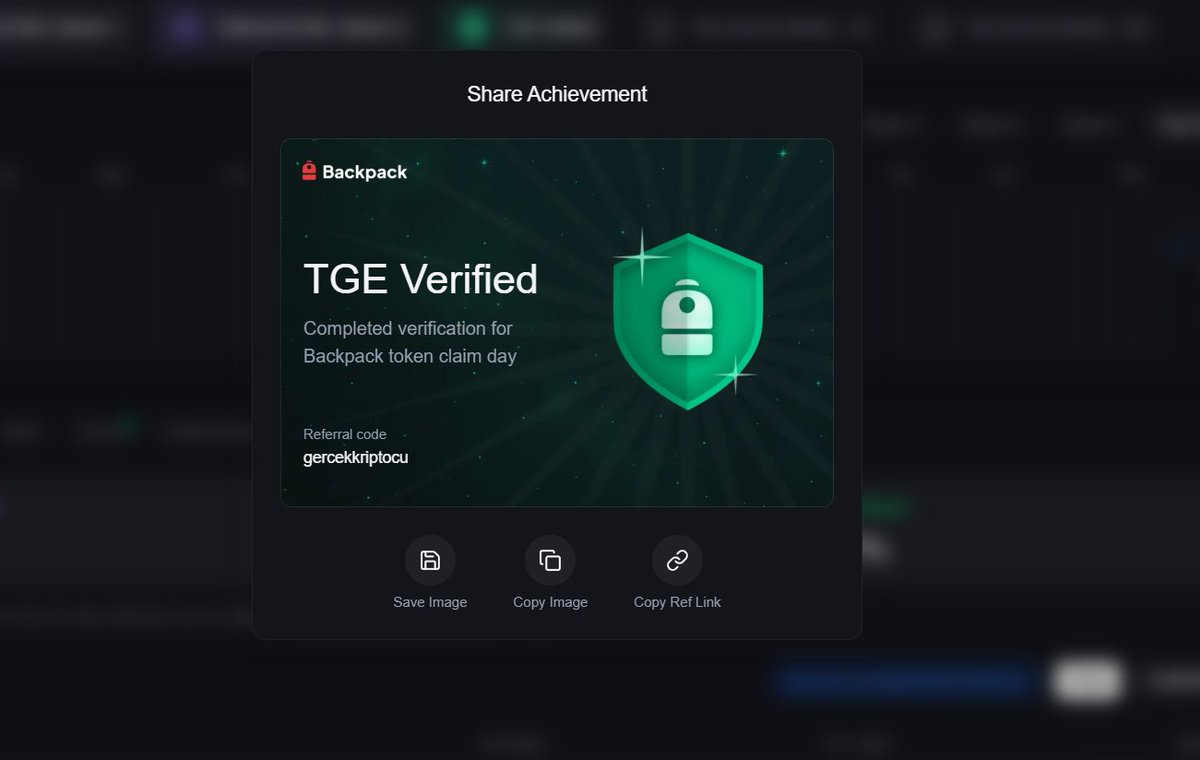1200x760 pixels.
Task: Expand the rightmost dropdown behind the modal
Action: pyautogui.click(x=1085, y=125)
